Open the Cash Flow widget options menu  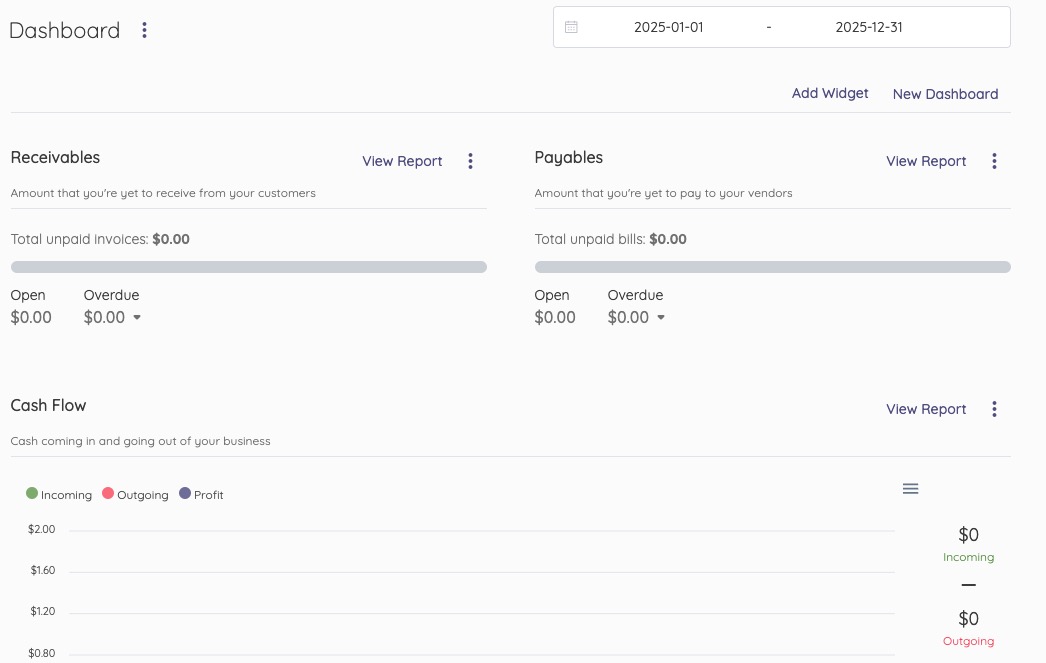pos(994,409)
